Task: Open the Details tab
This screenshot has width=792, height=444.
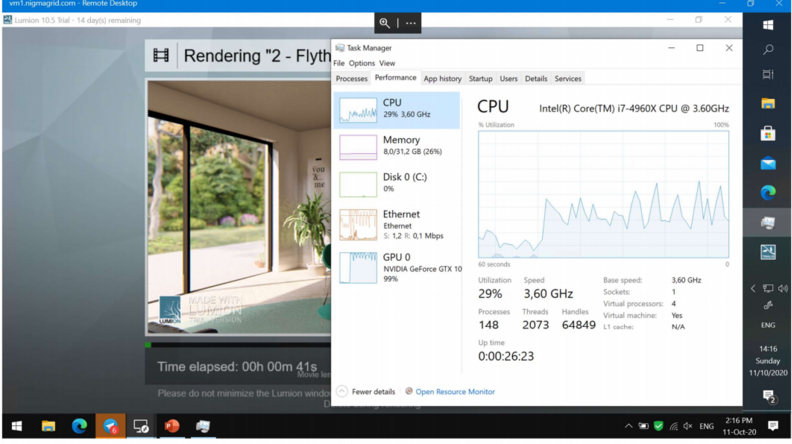Action: [x=536, y=79]
